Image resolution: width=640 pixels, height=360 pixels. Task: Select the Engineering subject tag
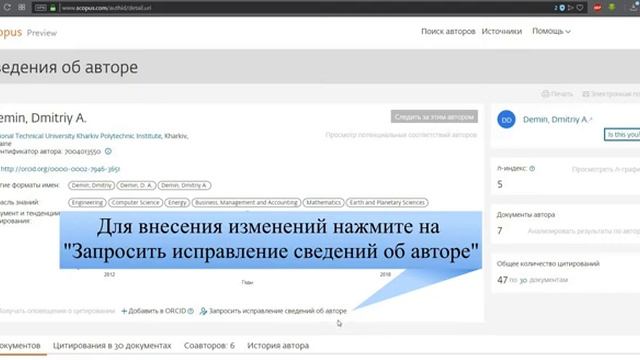(87, 202)
